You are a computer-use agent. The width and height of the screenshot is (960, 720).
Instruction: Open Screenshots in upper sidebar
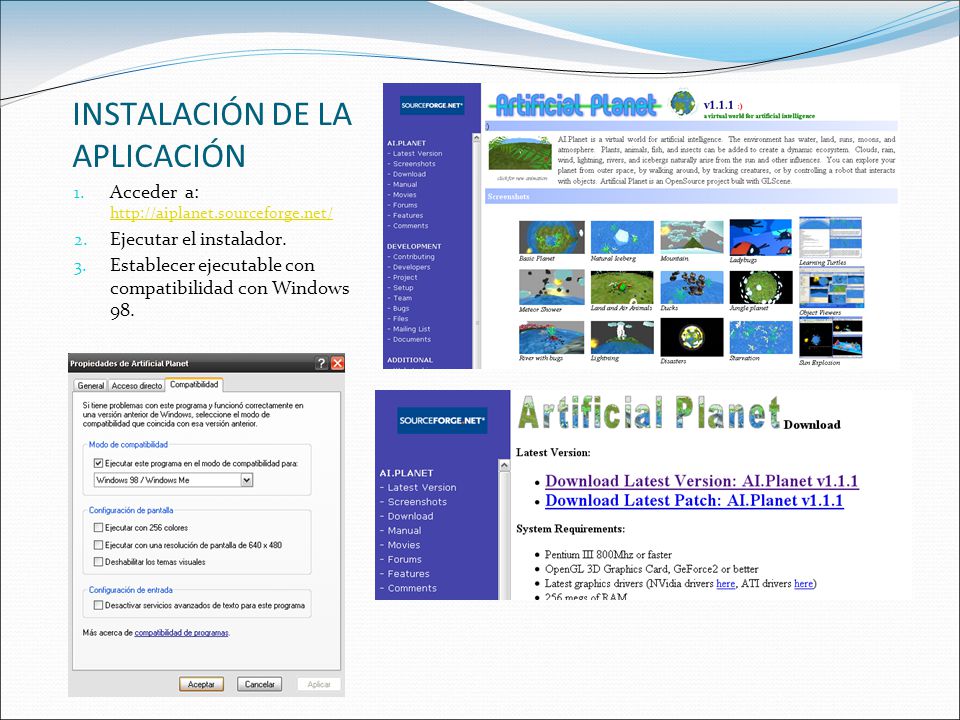(414, 164)
